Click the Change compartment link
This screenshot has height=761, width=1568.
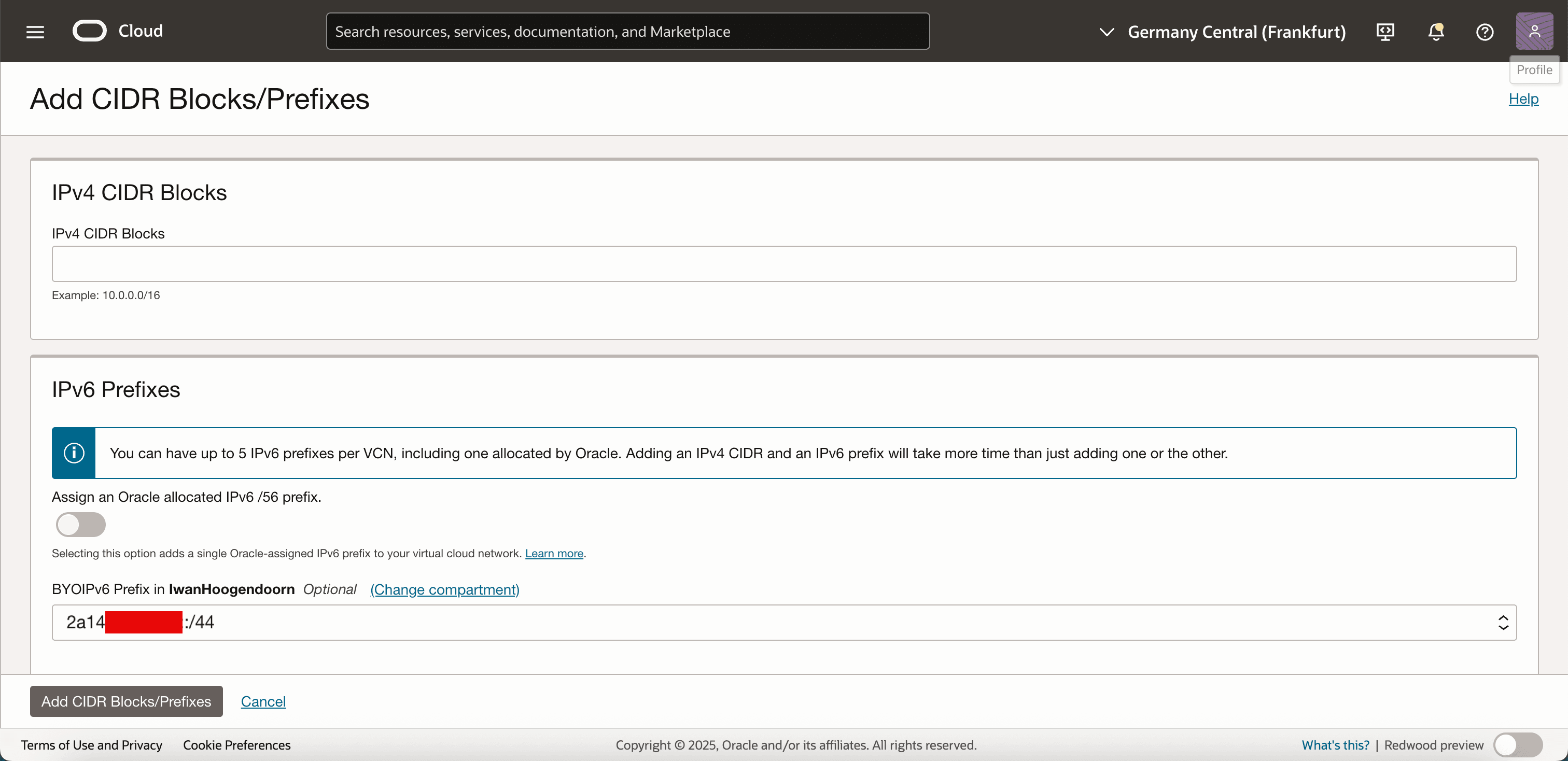point(444,589)
